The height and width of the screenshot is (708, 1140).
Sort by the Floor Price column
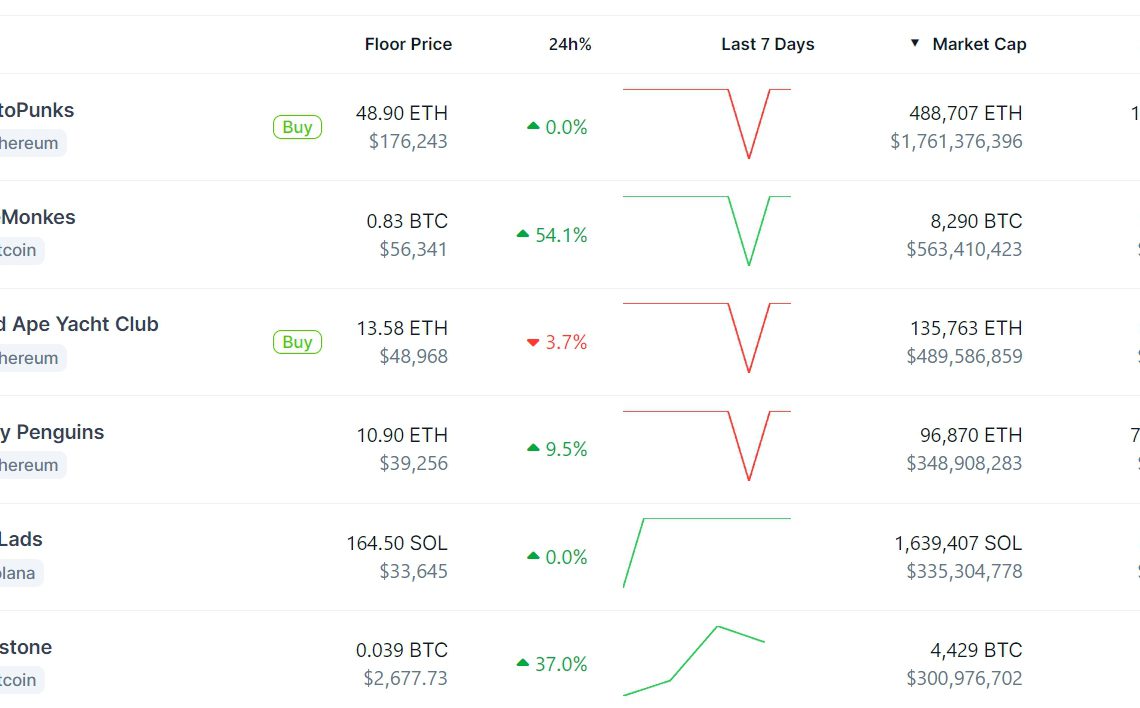pyautogui.click(x=408, y=44)
